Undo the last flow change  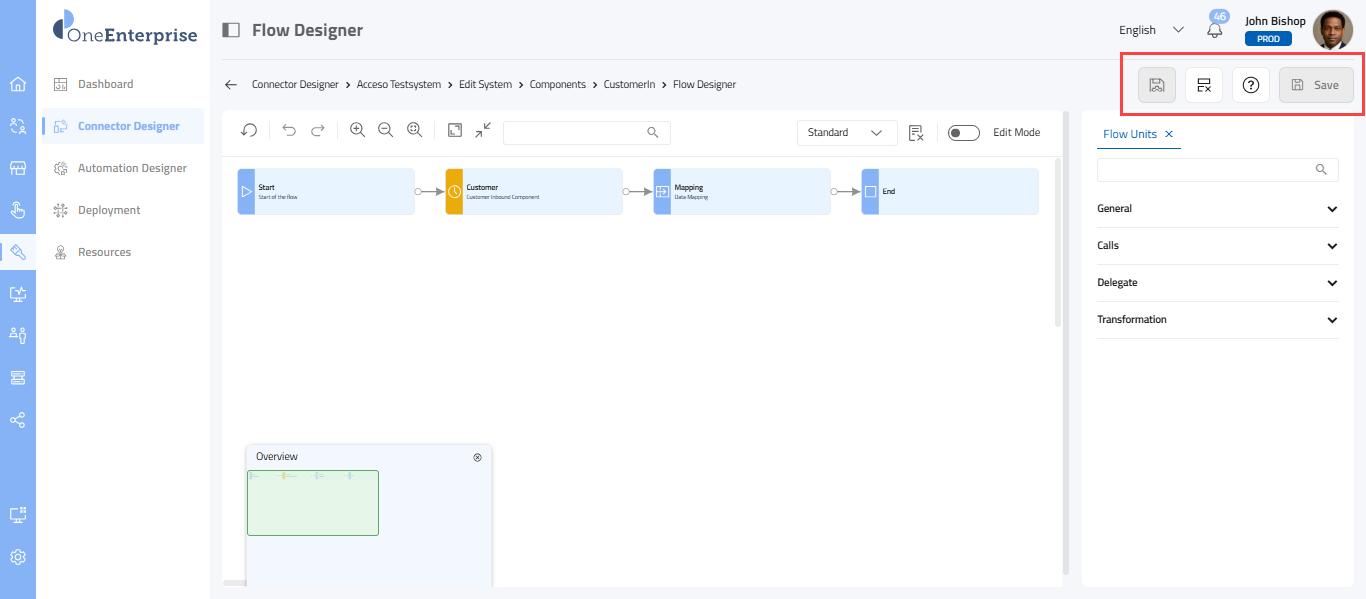pos(289,131)
